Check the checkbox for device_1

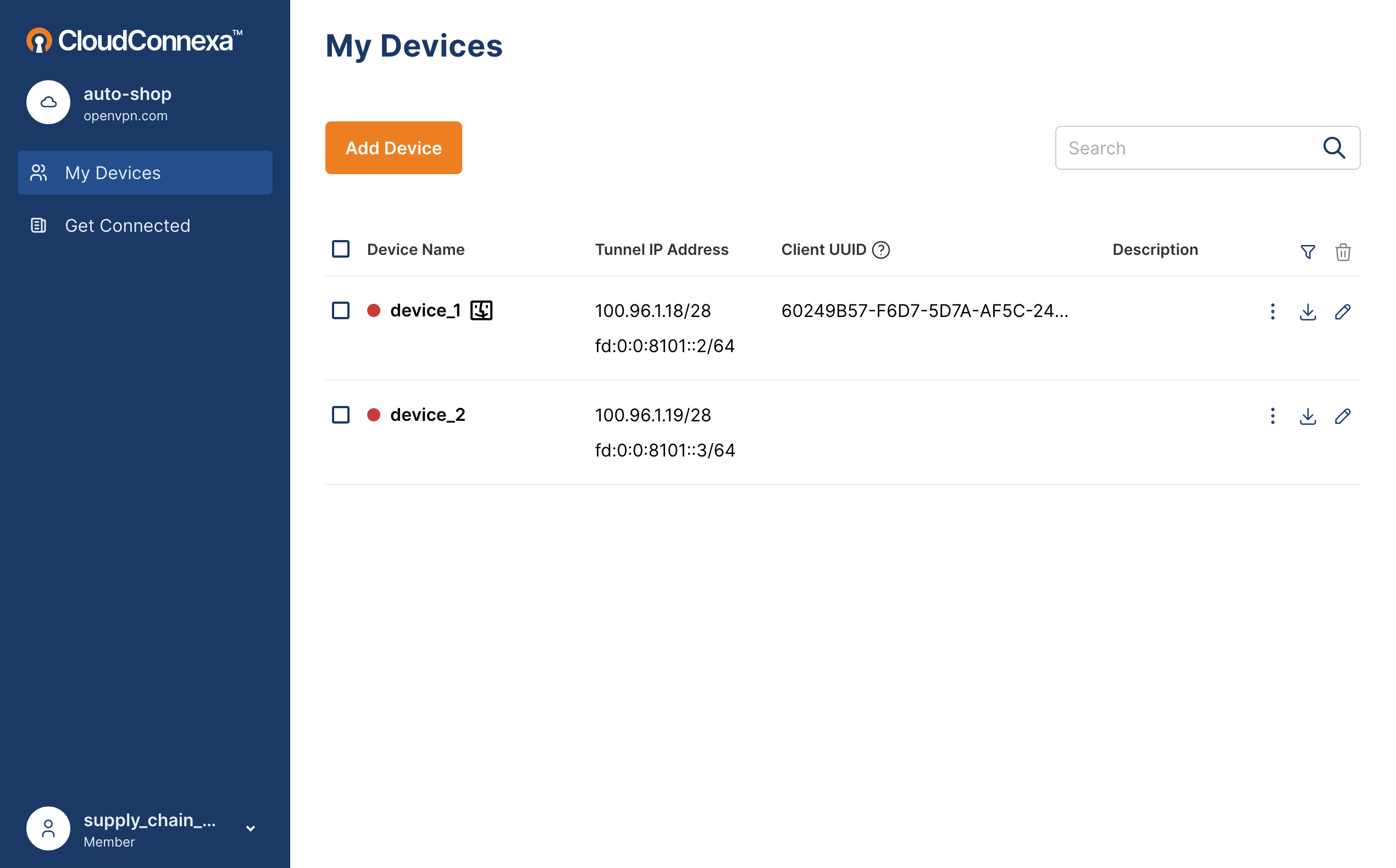pyautogui.click(x=340, y=310)
